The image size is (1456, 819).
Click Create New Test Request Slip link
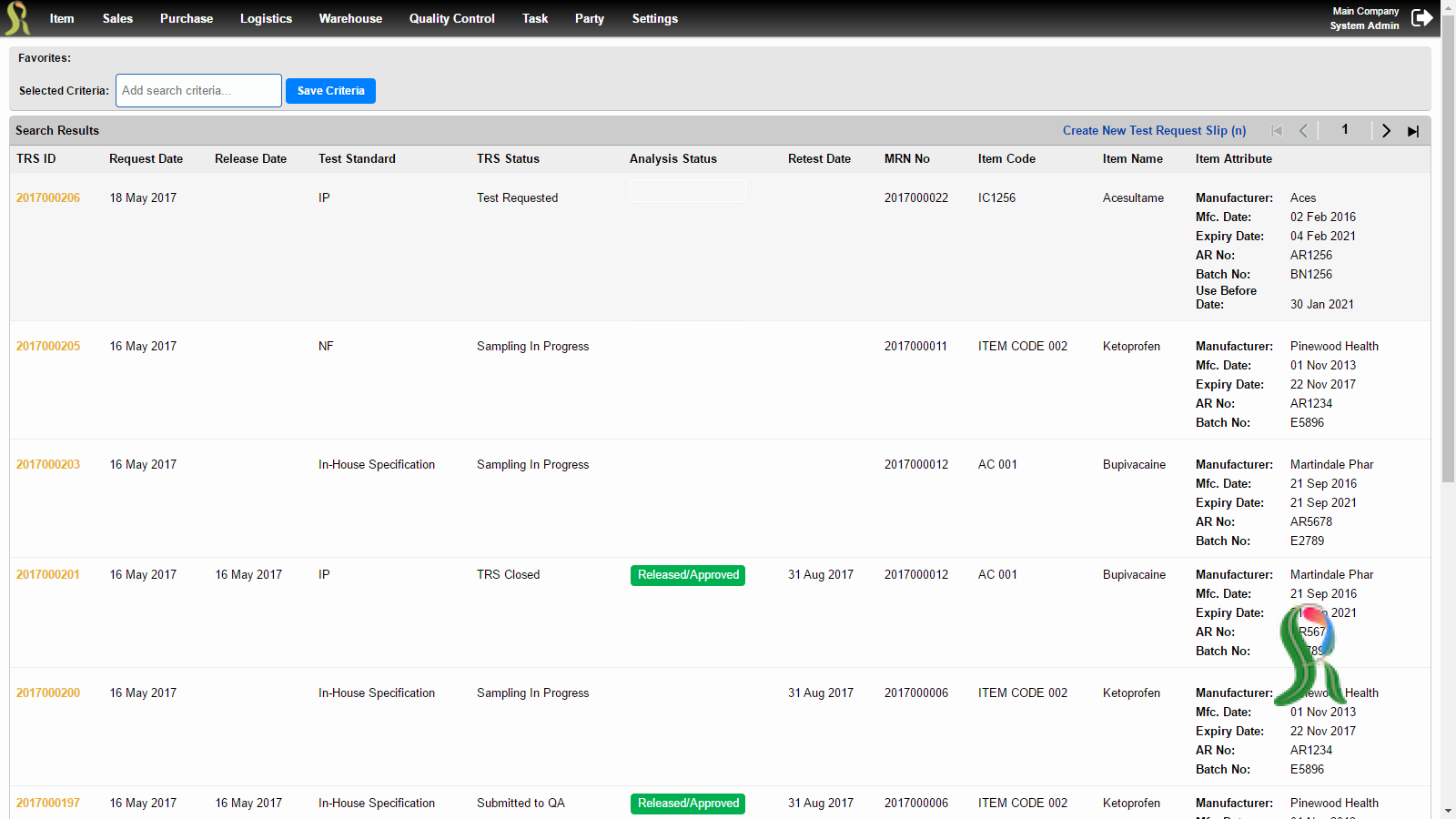point(1154,131)
